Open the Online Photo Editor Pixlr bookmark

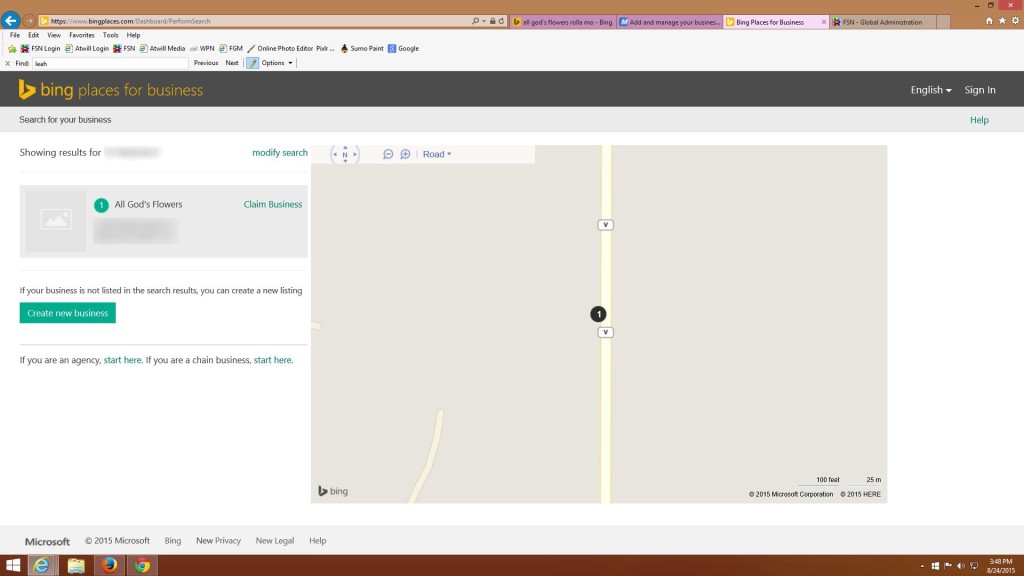point(291,48)
